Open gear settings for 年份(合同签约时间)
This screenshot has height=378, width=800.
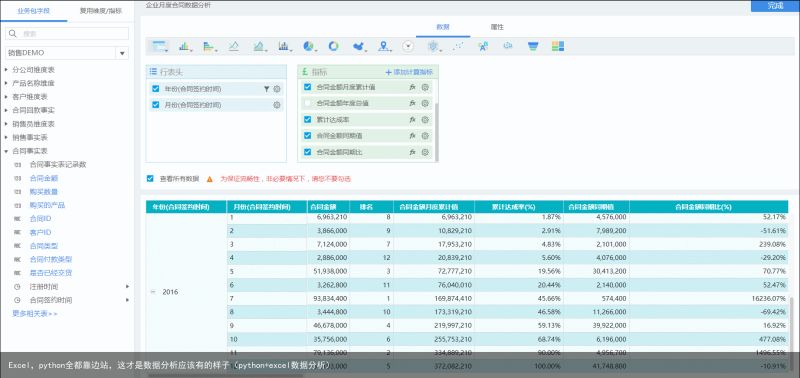[x=277, y=89]
